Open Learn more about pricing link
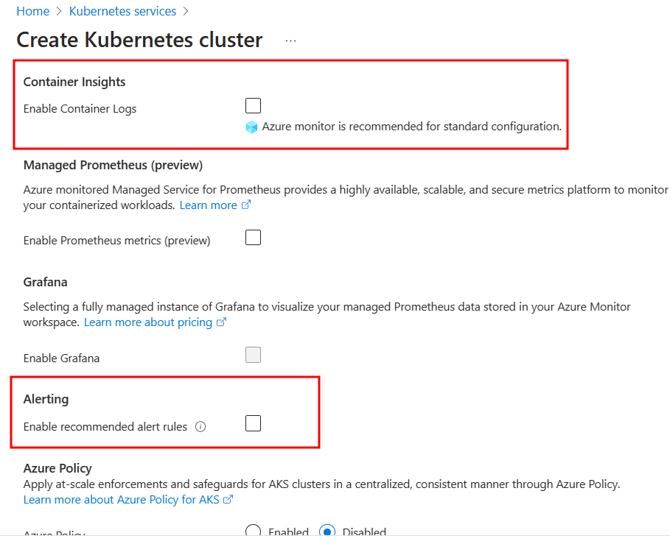This screenshot has width=670, height=544. point(148,323)
